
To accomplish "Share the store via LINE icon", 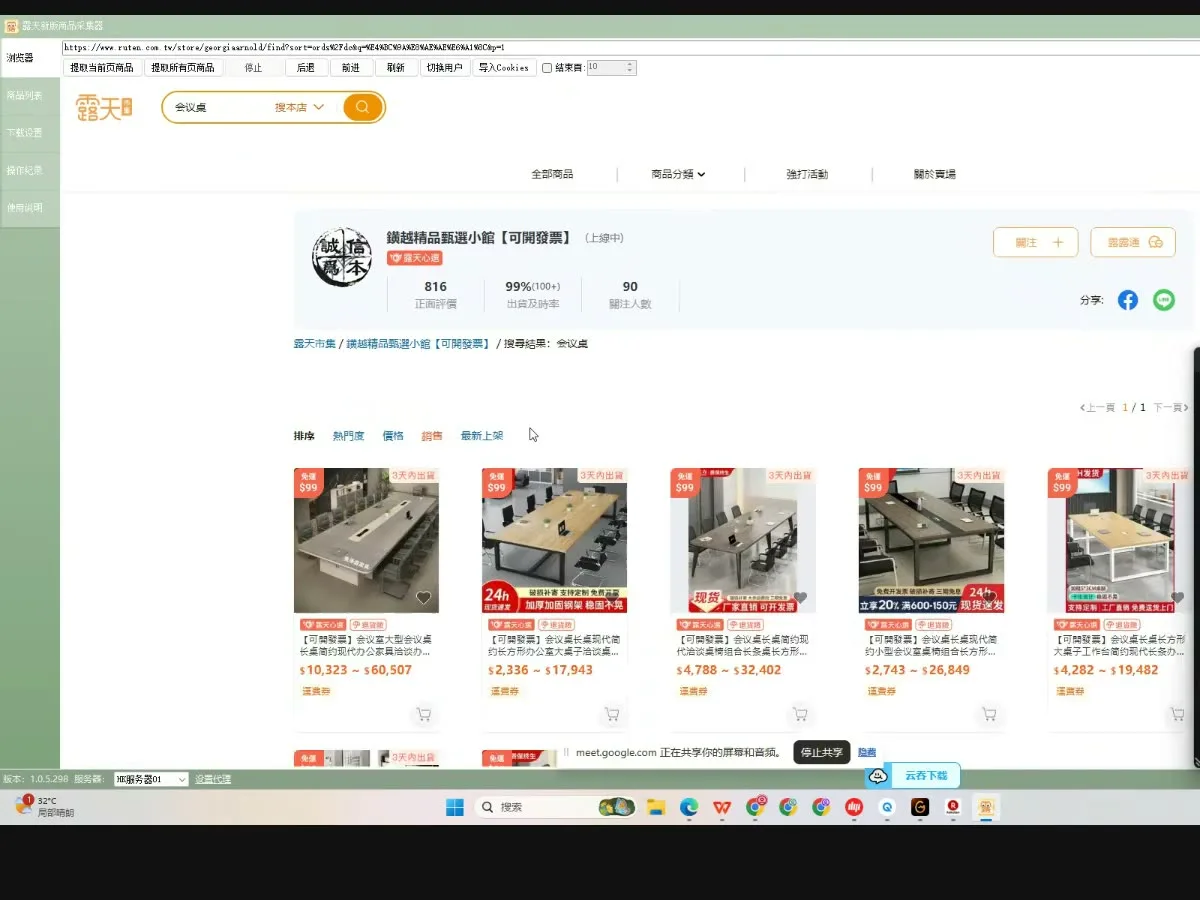I will 1164,300.
